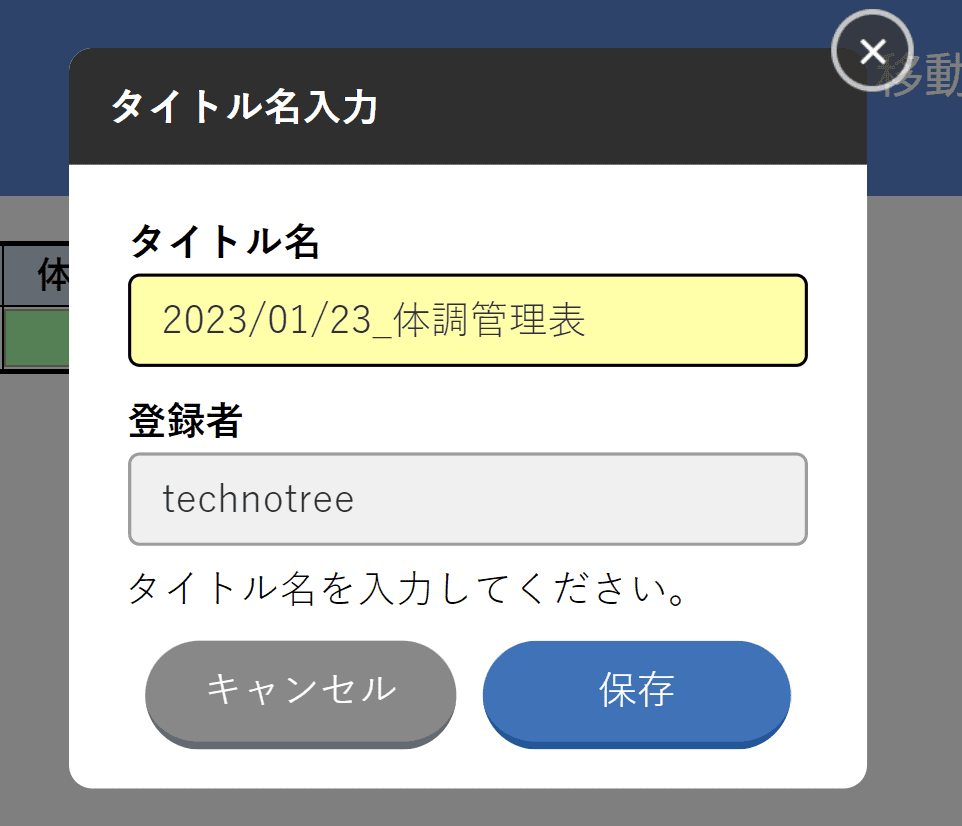Viewport: 962px width, 826px height.
Task: Click the 保存 button to save
Action: pos(635,693)
